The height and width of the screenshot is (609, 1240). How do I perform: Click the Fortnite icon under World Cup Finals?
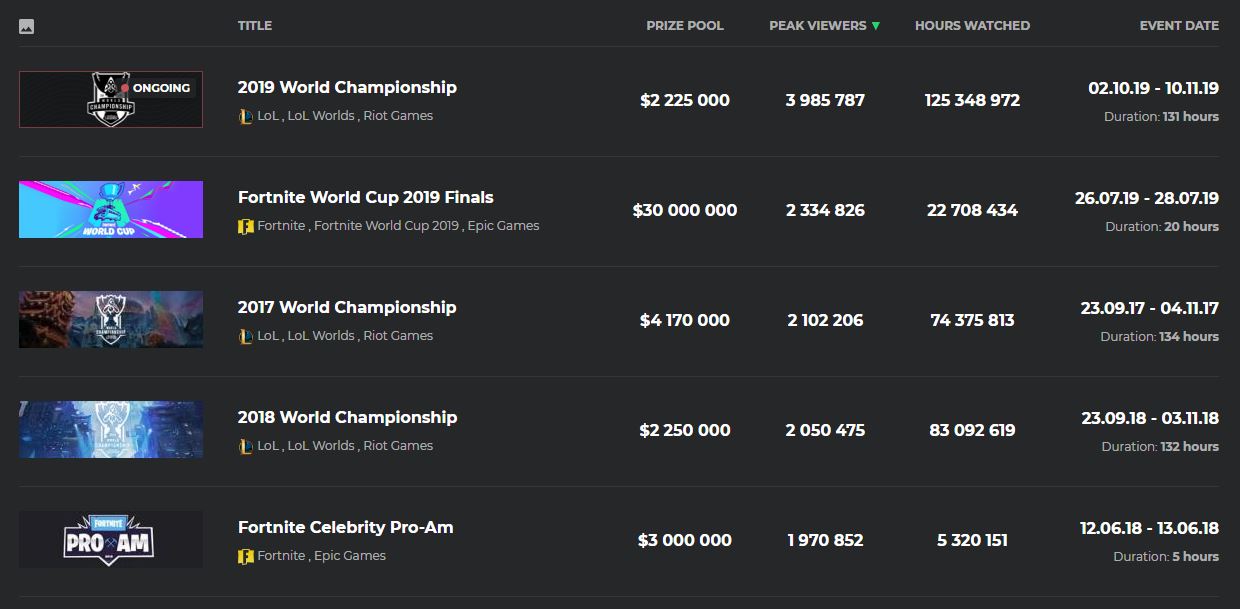pos(246,226)
